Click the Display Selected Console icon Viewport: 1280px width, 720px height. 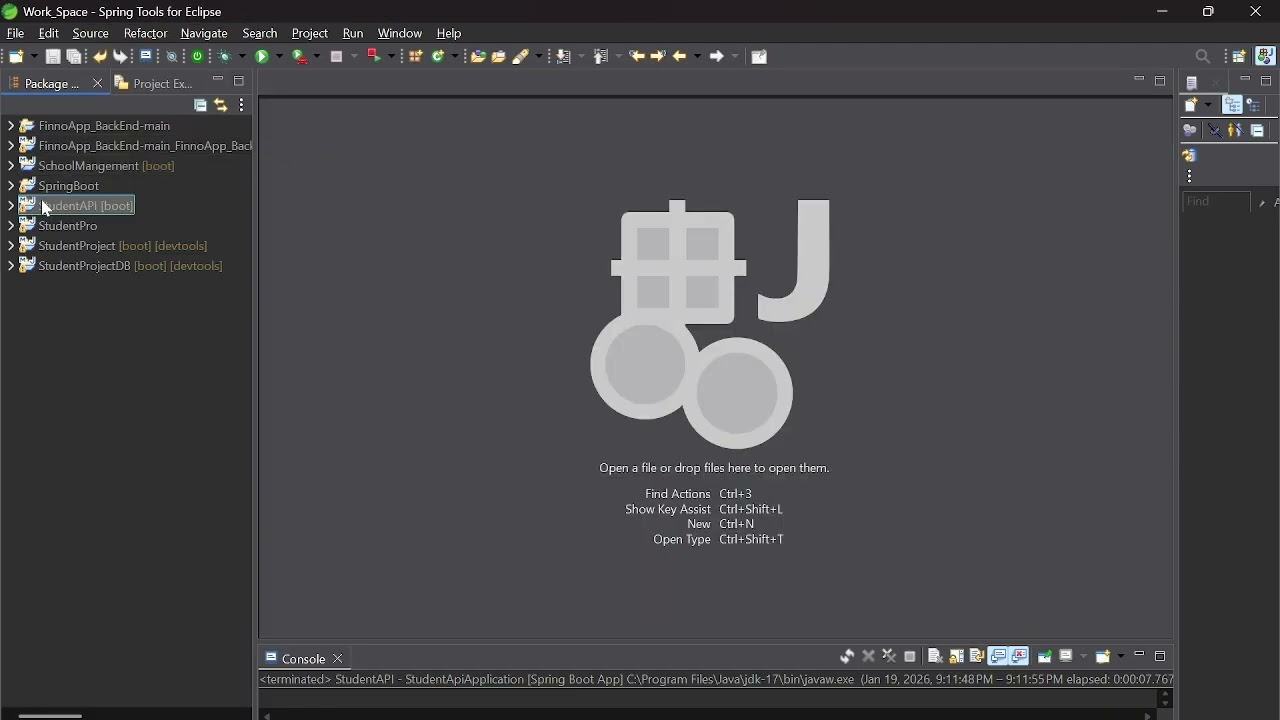[1066, 656]
